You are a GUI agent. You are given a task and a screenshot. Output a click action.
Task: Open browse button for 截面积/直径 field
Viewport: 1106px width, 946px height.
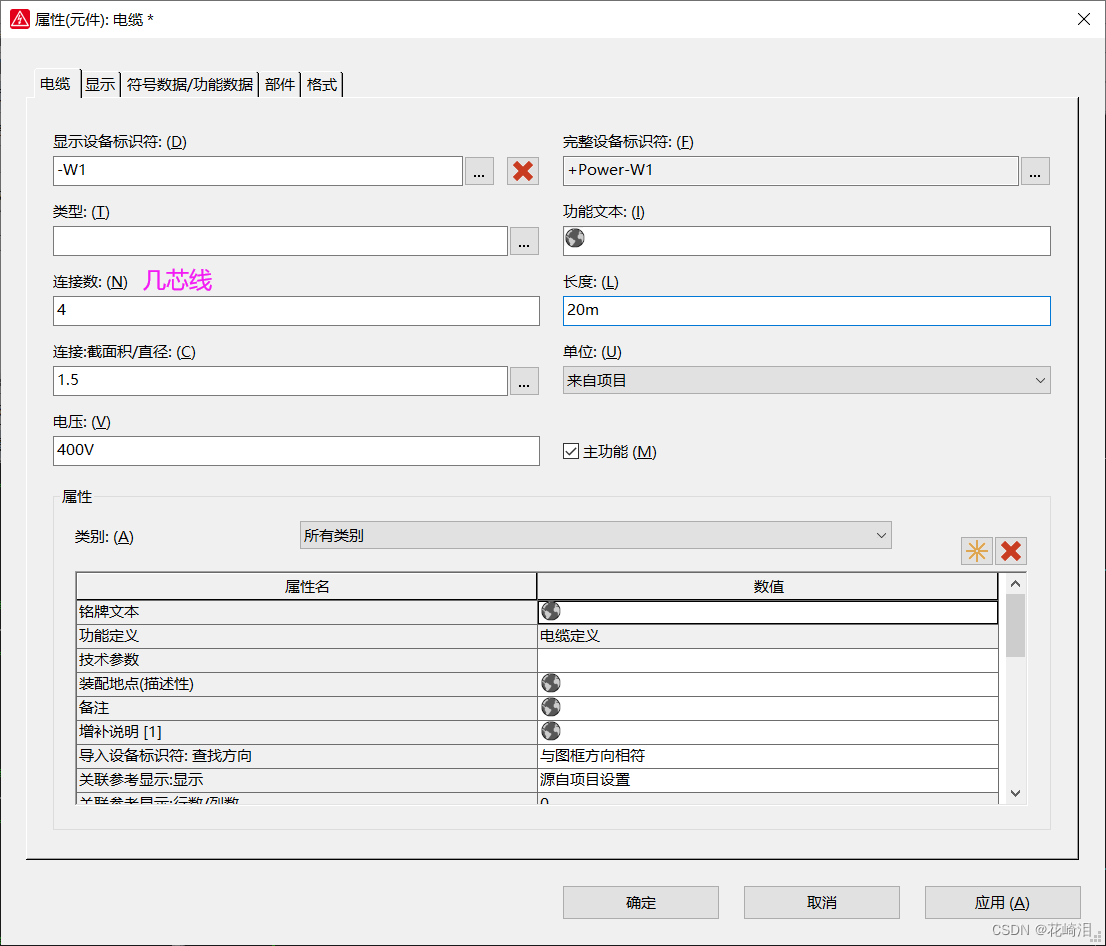tap(524, 381)
